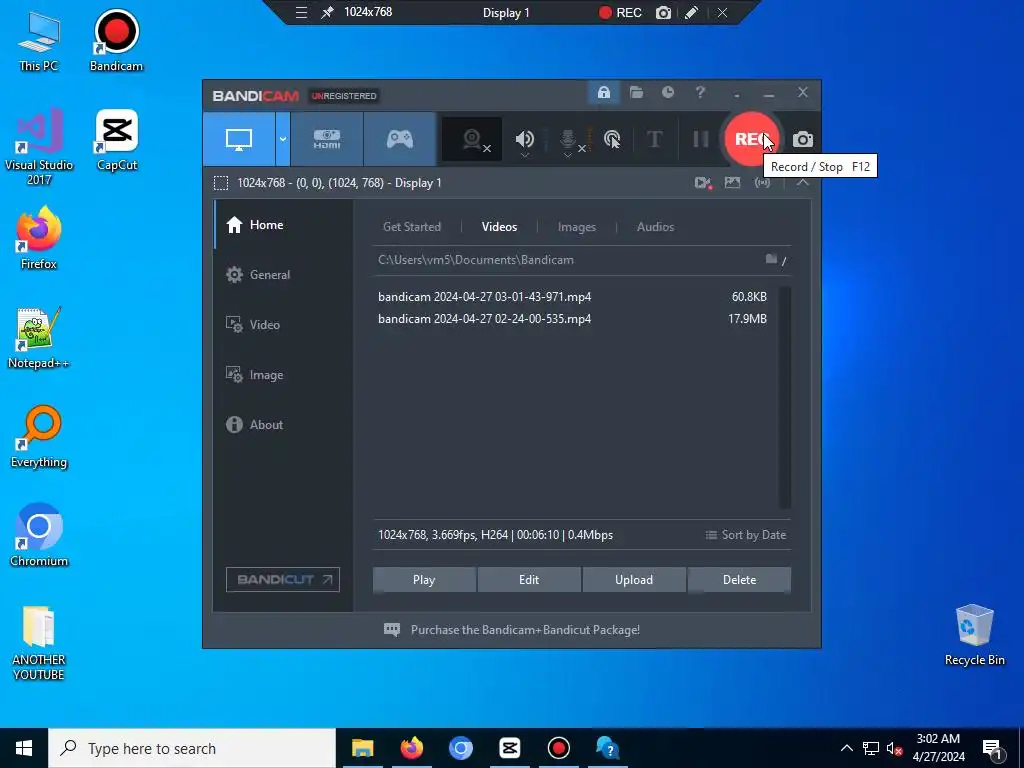Open ANOTHER YOUTUBE desktop folder
Screen dimensions: 1024x768
click(x=39, y=643)
